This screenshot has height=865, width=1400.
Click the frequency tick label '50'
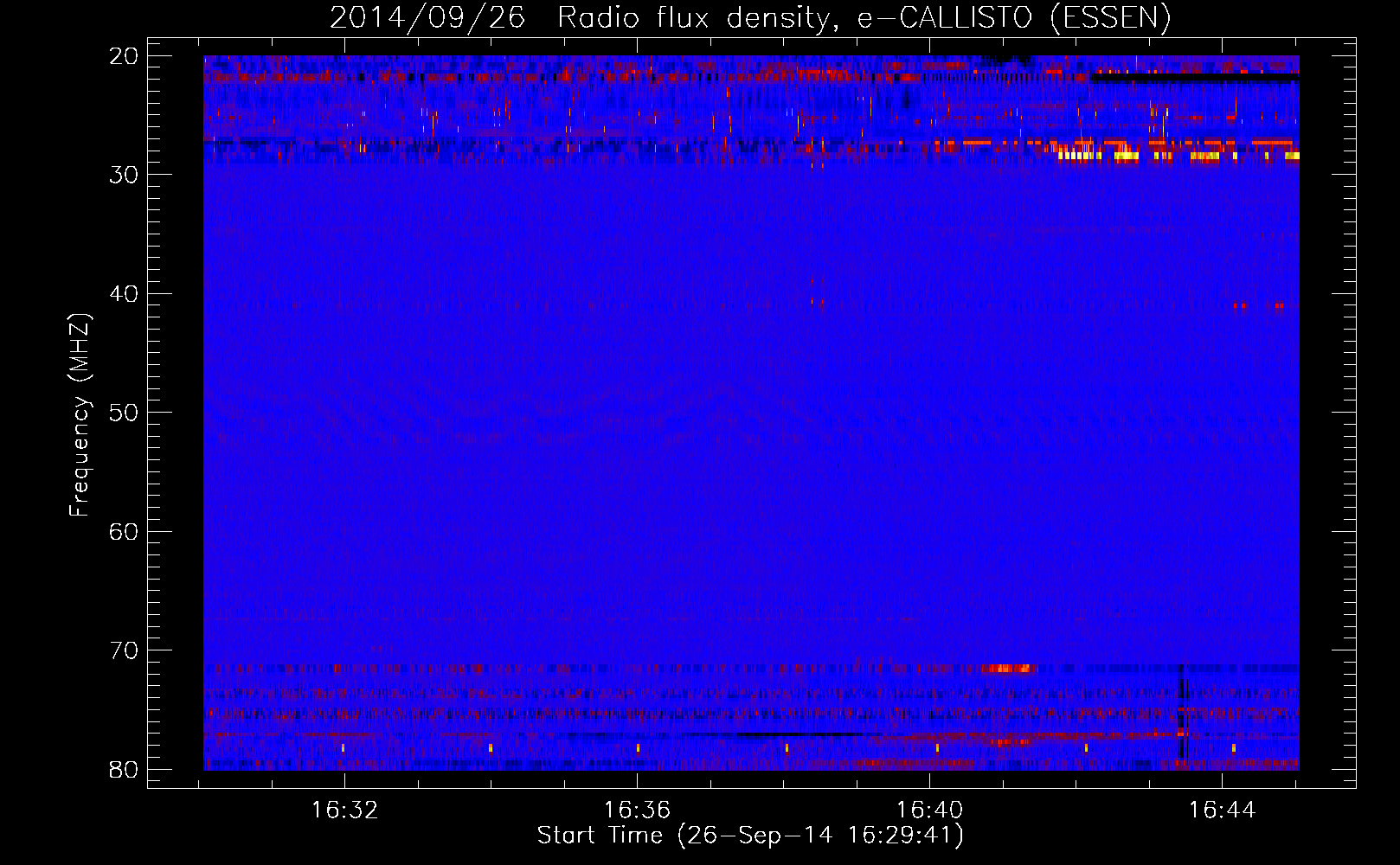click(125, 412)
